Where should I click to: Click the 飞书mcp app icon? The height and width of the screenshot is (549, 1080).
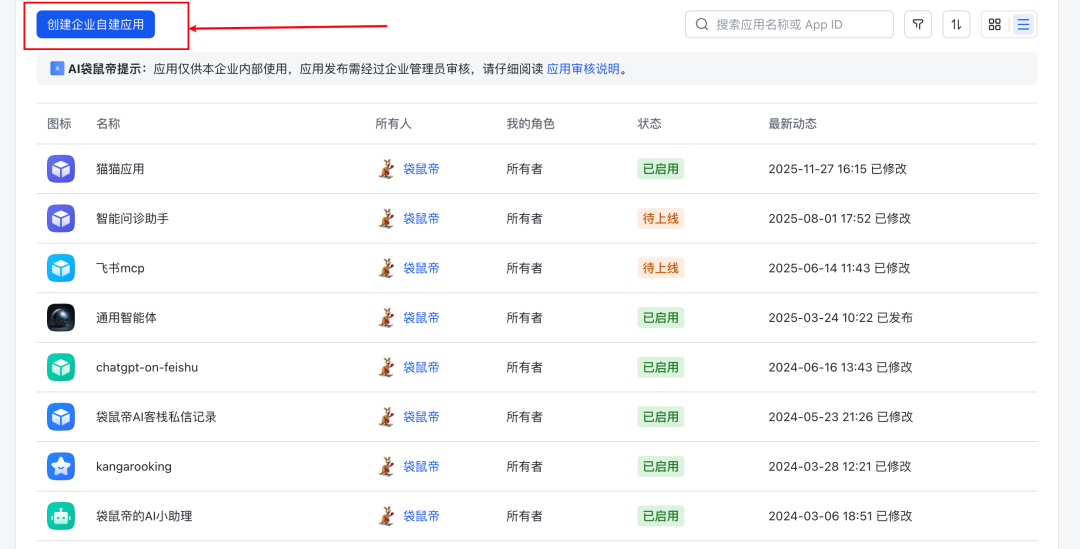[61, 268]
